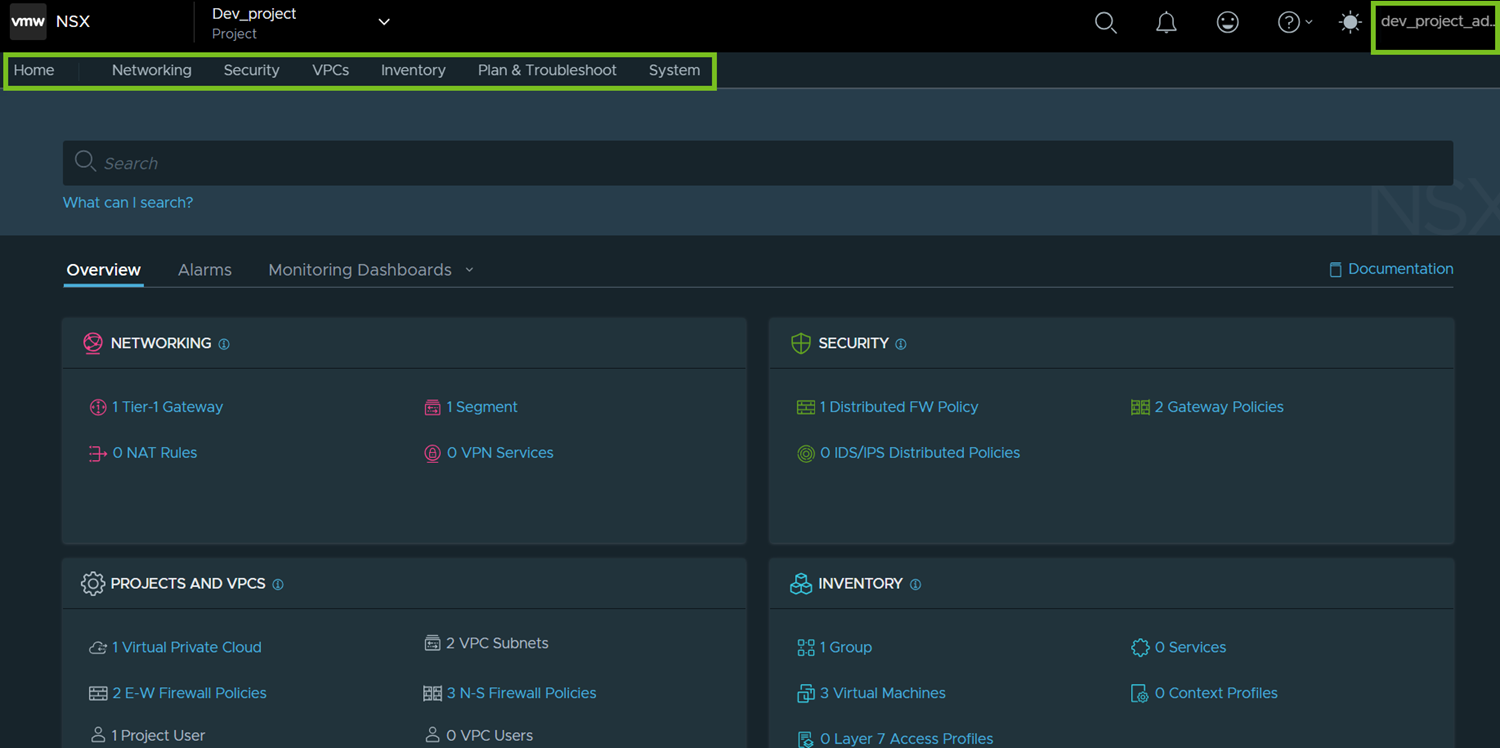The image size is (1500, 748).
Task: Click the Projects and VPCs gear icon
Action: tap(93, 583)
